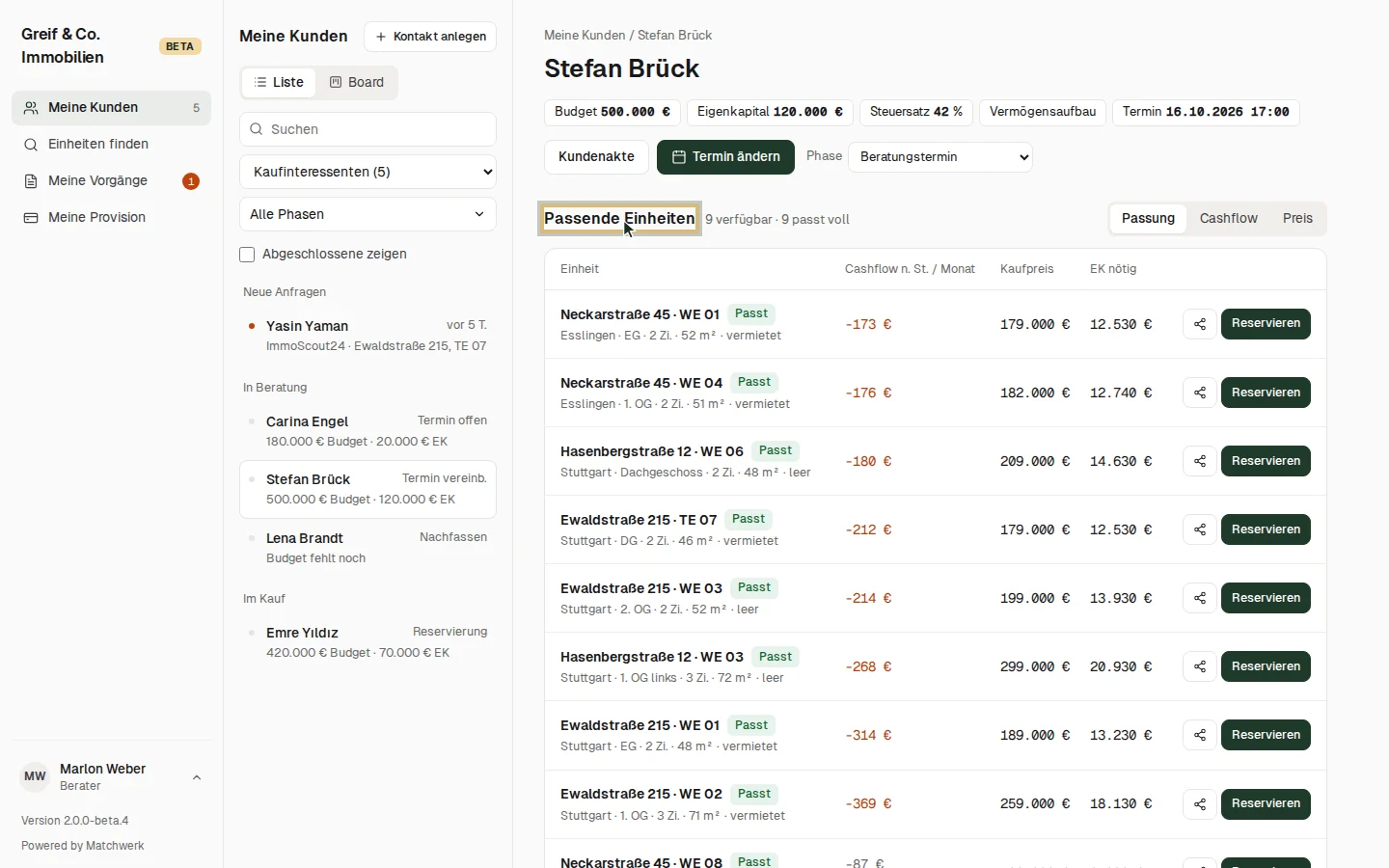The width and height of the screenshot is (1389, 868).
Task: Open new inquiry from Yasin Yaman
Action: [x=368, y=336]
